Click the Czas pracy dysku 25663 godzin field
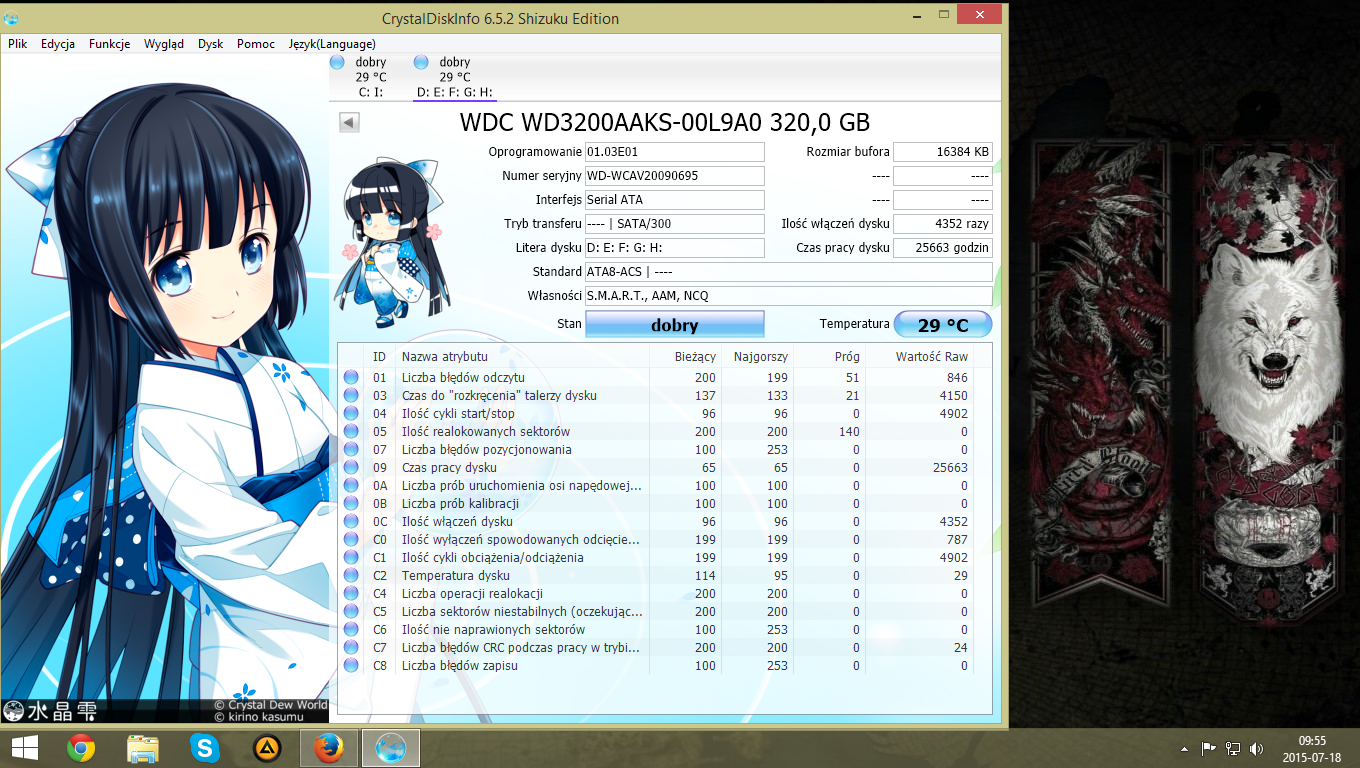Viewport: 1360px width, 768px height. [943, 248]
